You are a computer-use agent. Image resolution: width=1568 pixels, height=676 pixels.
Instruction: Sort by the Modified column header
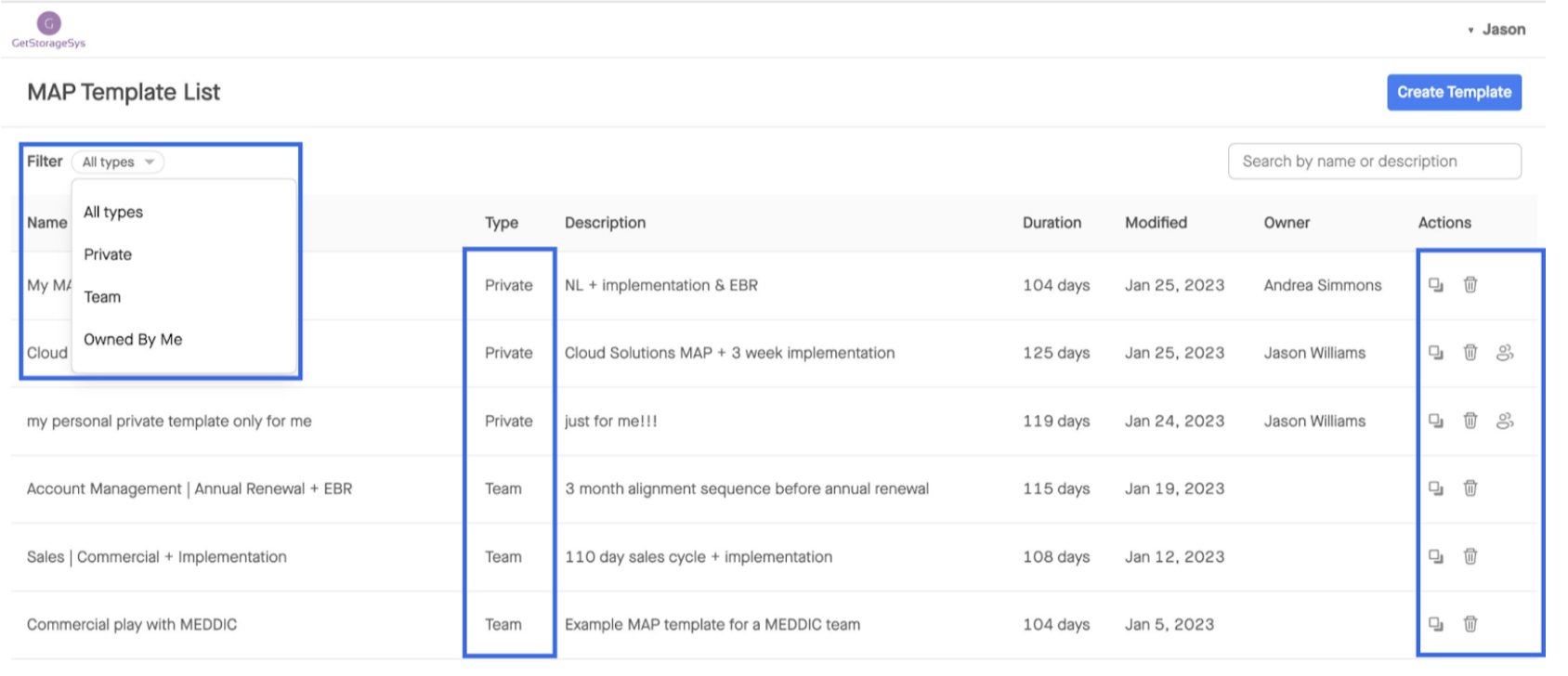[x=1156, y=223]
